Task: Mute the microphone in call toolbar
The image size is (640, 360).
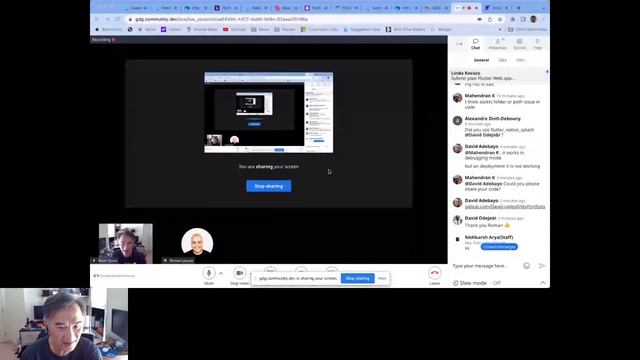Action: click(209, 273)
